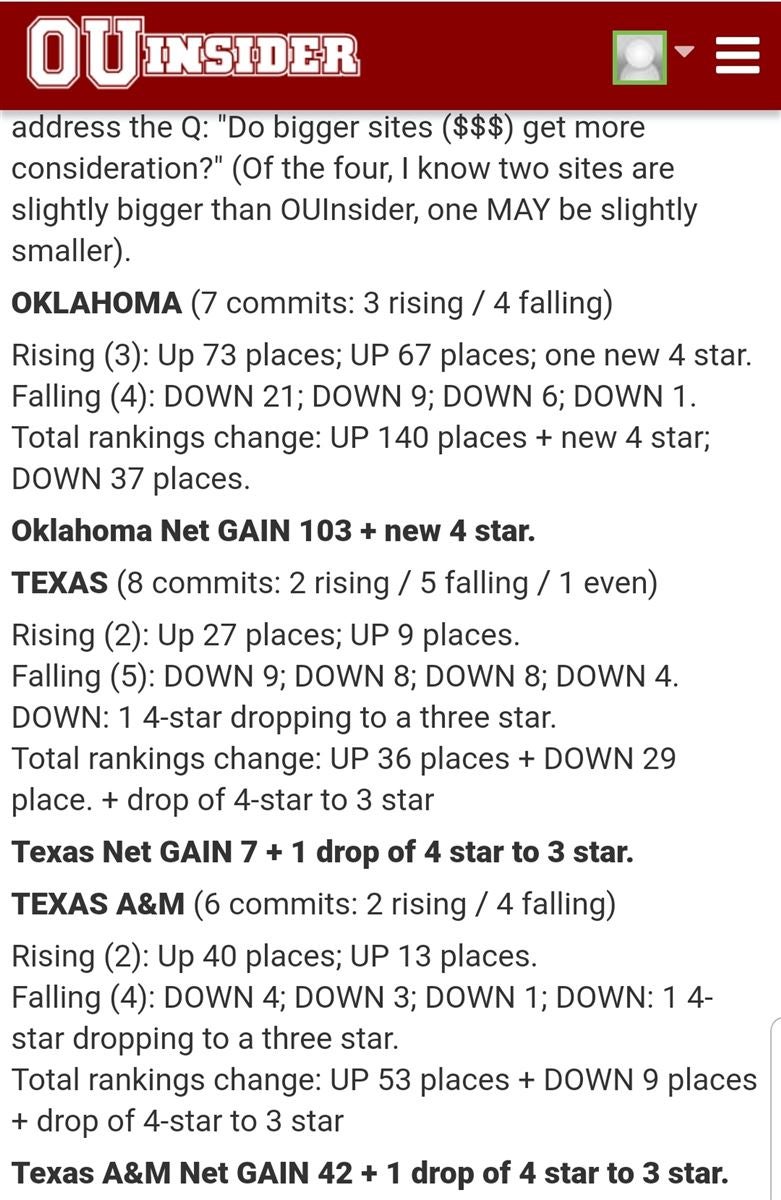The height and width of the screenshot is (1200, 781).
Task: Open the hamburger navigation menu
Action: 738,55
